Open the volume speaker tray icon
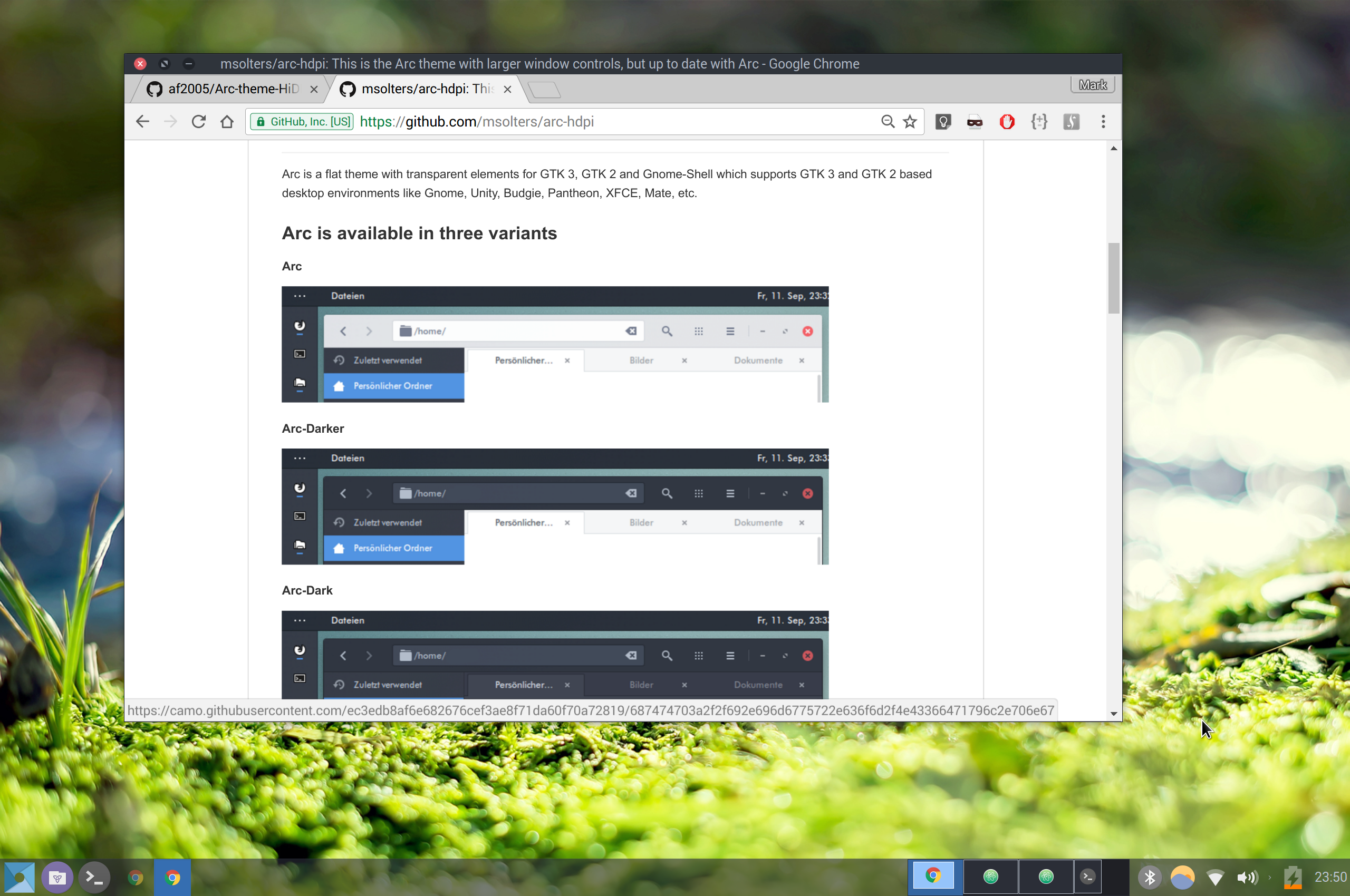 coord(1247,877)
